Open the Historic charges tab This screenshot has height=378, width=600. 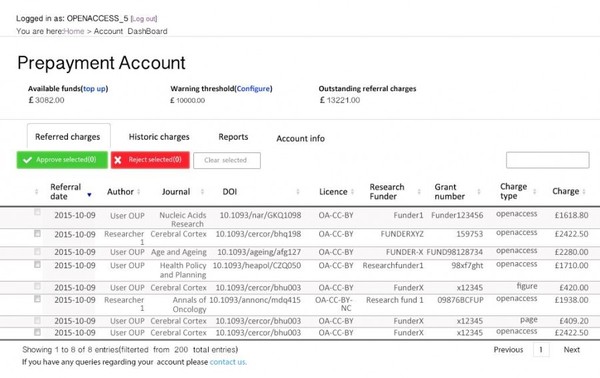click(x=159, y=137)
